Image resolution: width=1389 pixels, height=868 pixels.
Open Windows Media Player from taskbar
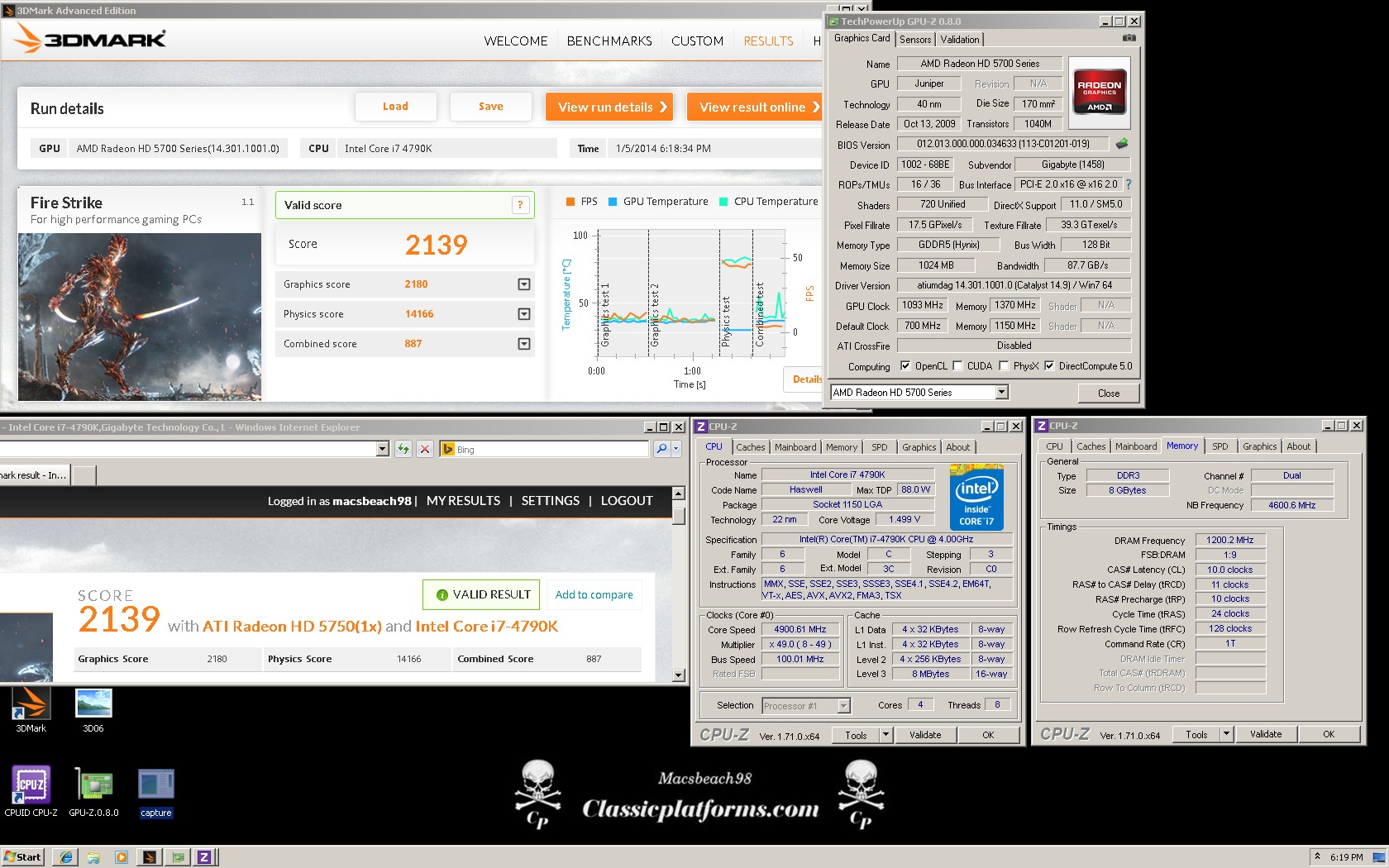[x=122, y=856]
